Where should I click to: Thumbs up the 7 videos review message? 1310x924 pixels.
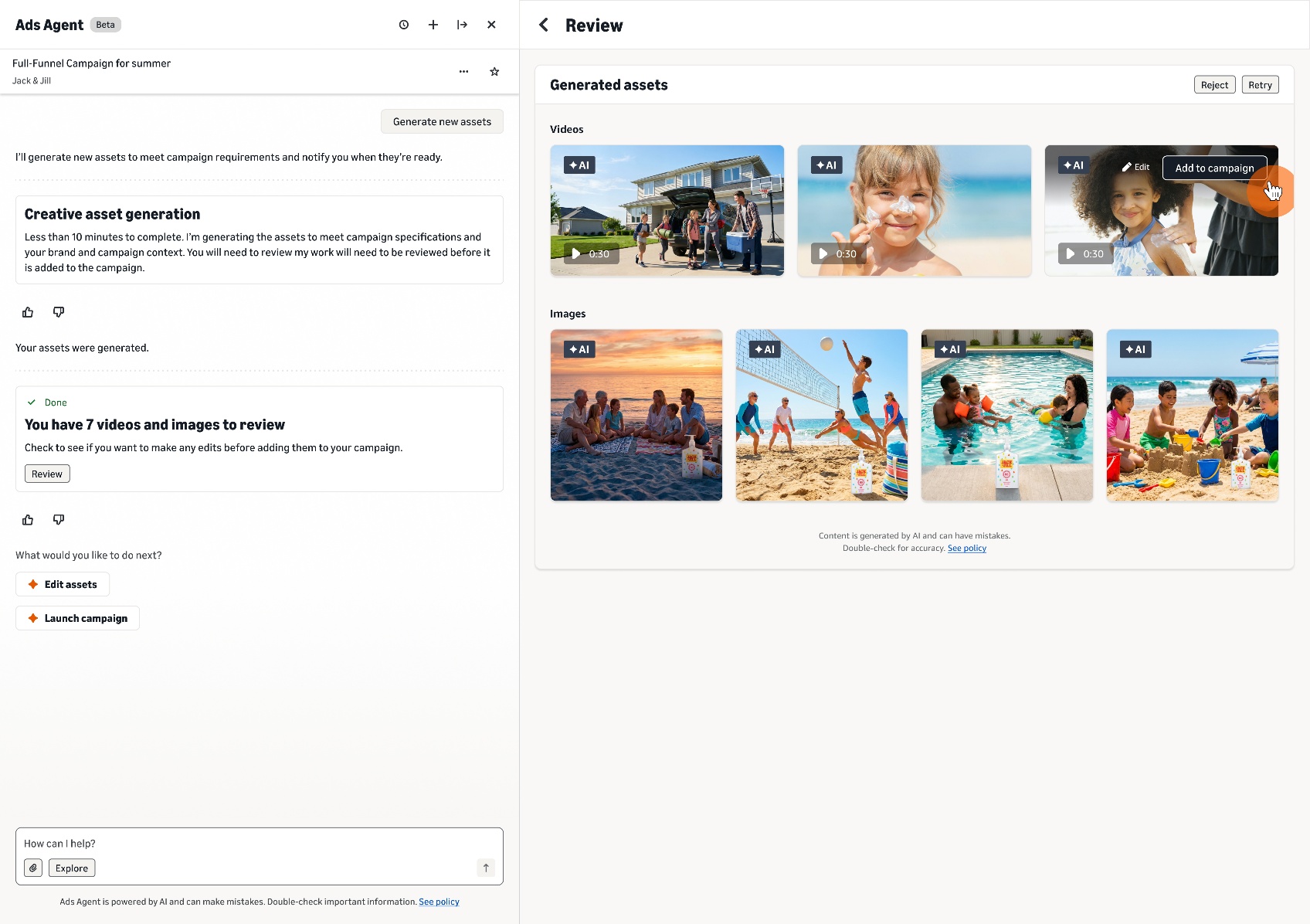[28, 520]
